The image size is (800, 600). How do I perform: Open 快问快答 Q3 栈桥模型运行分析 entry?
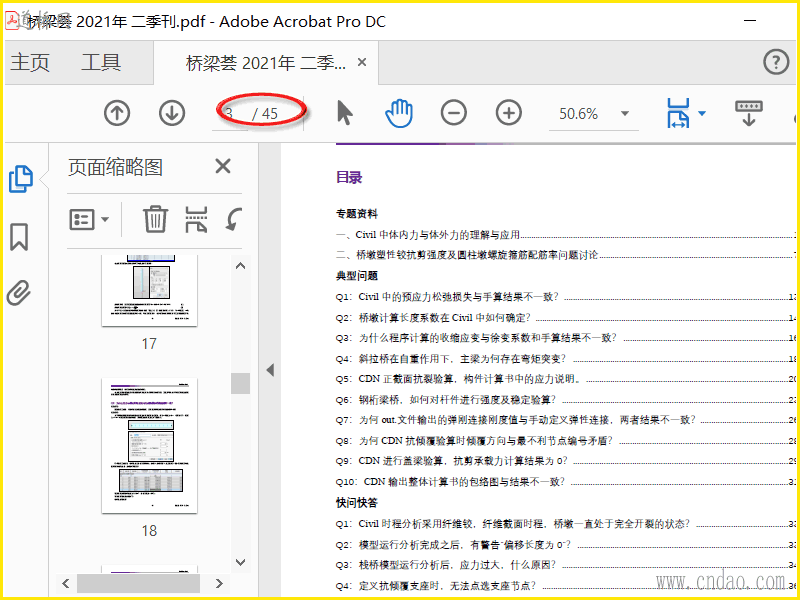pyautogui.click(x=565, y=565)
